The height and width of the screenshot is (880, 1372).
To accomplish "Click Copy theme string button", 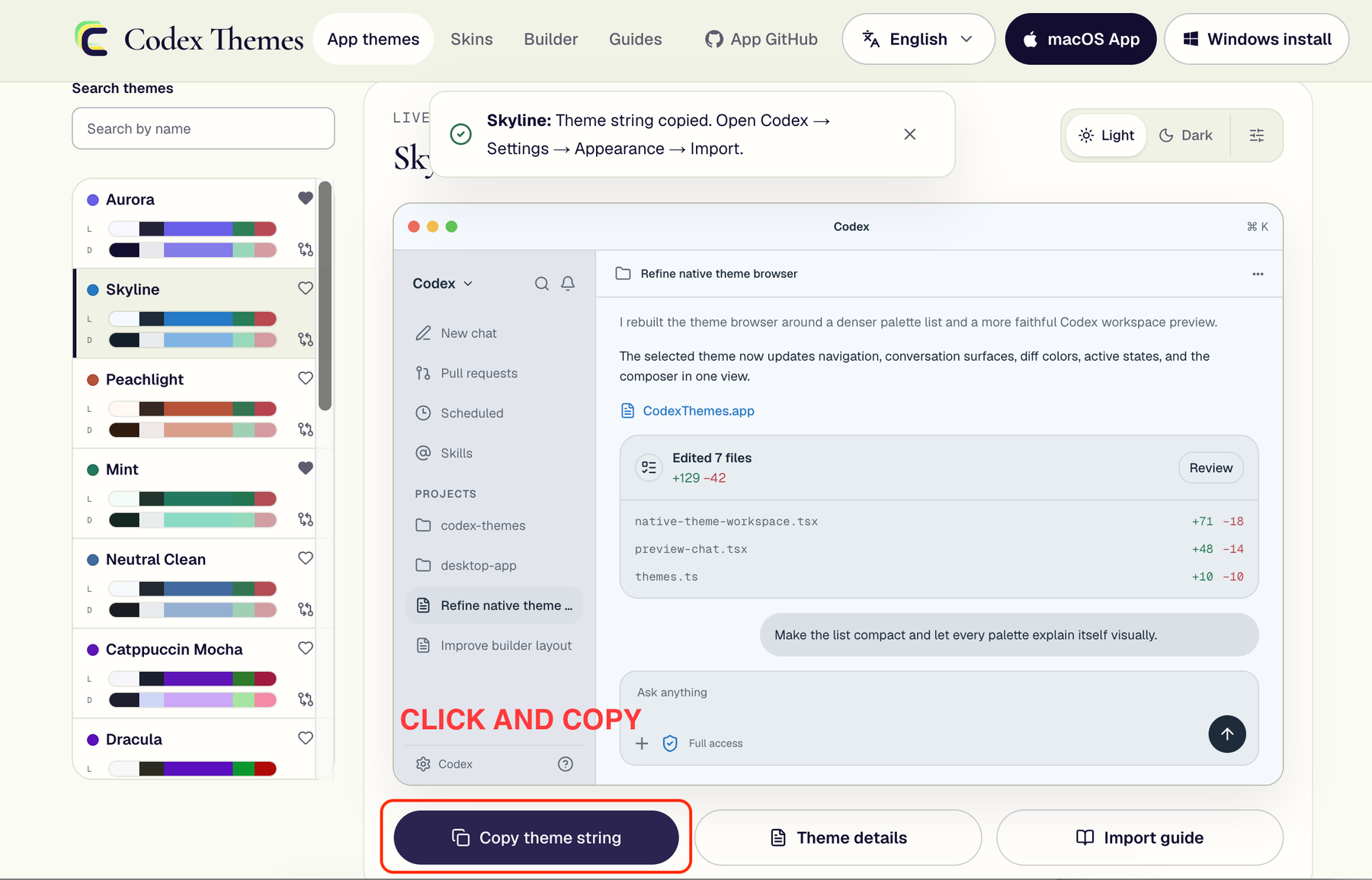I will [x=536, y=837].
